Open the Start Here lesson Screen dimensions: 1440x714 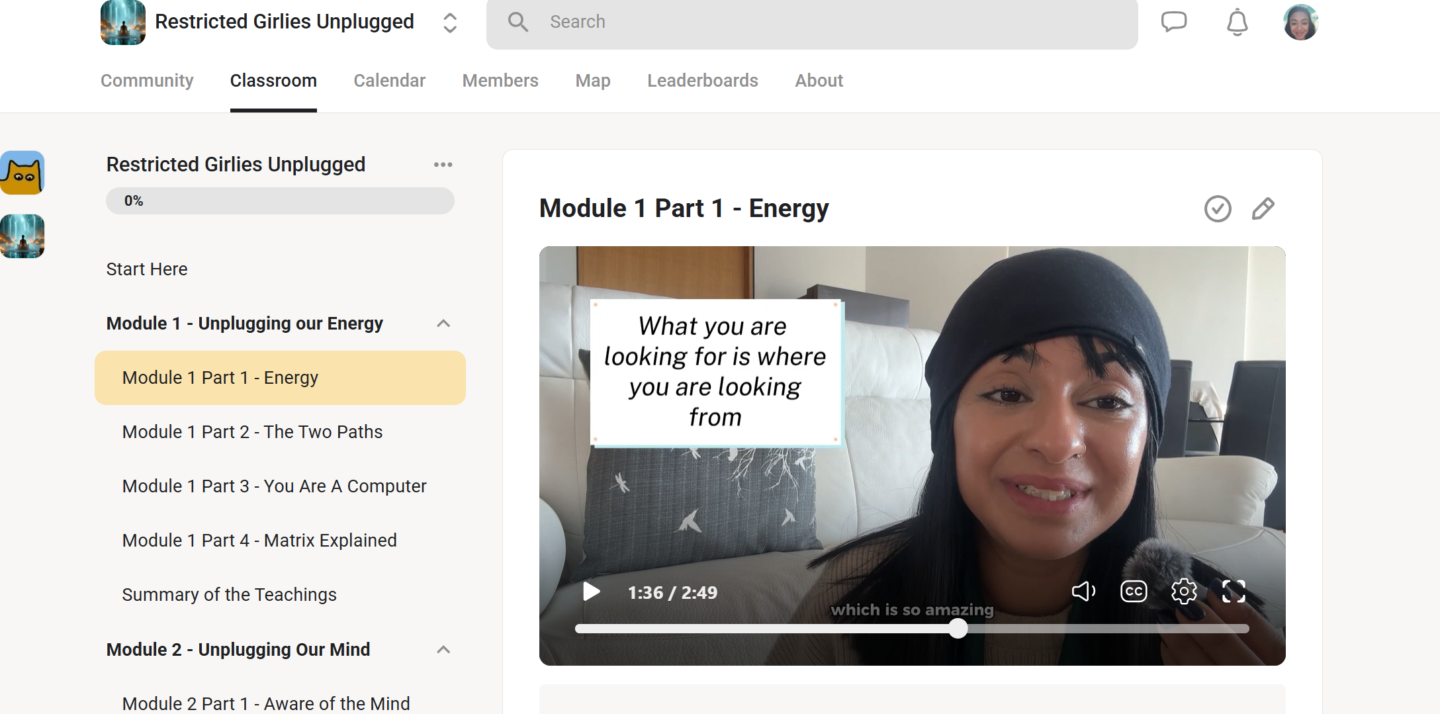click(x=147, y=269)
